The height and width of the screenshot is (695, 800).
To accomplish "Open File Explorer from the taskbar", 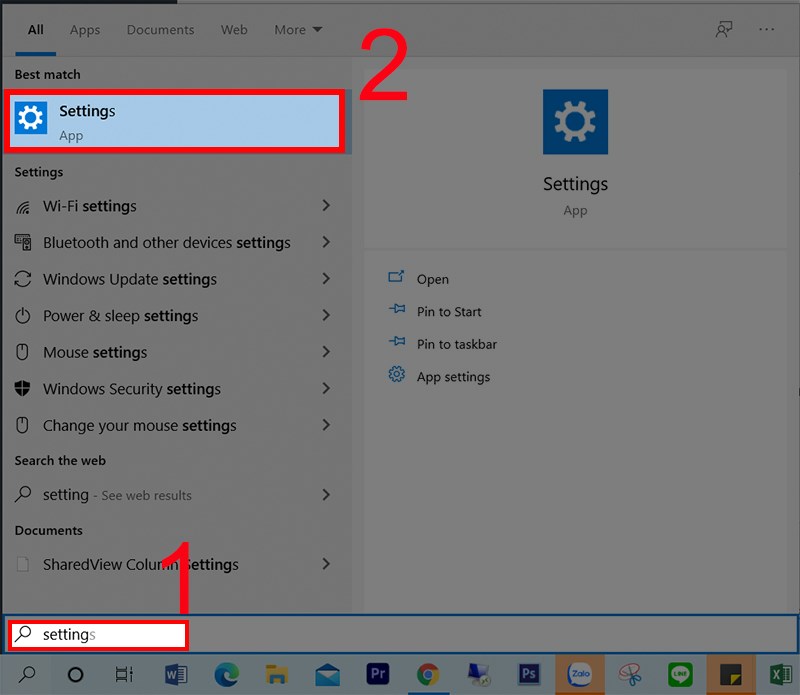I will coord(276,674).
